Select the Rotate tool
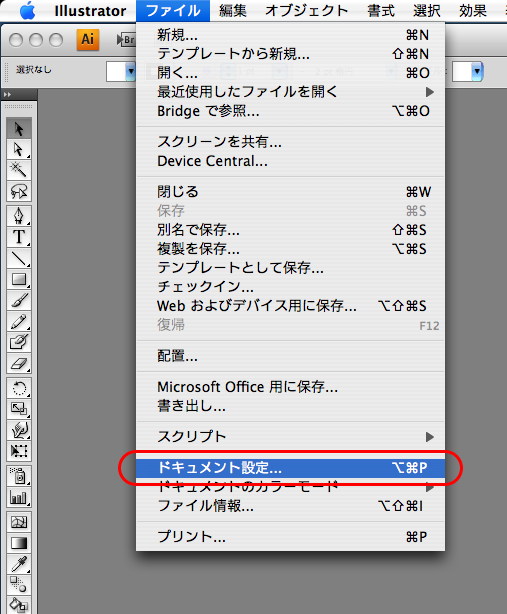This screenshot has width=507, height=614. pos(19,388)
